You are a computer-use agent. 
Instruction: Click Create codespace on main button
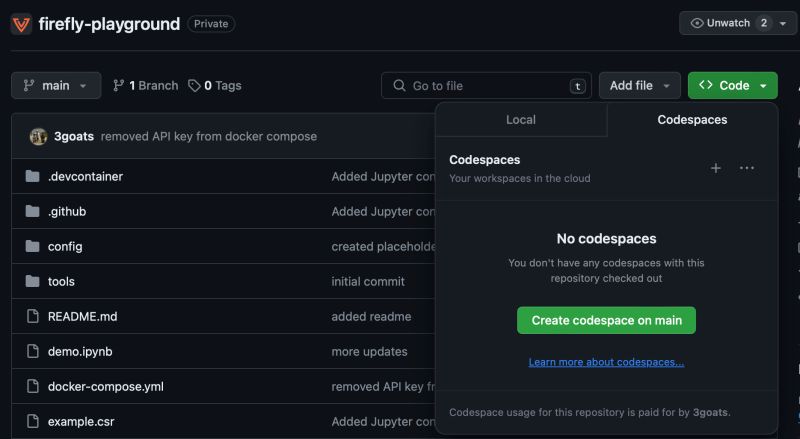[606, 320]
